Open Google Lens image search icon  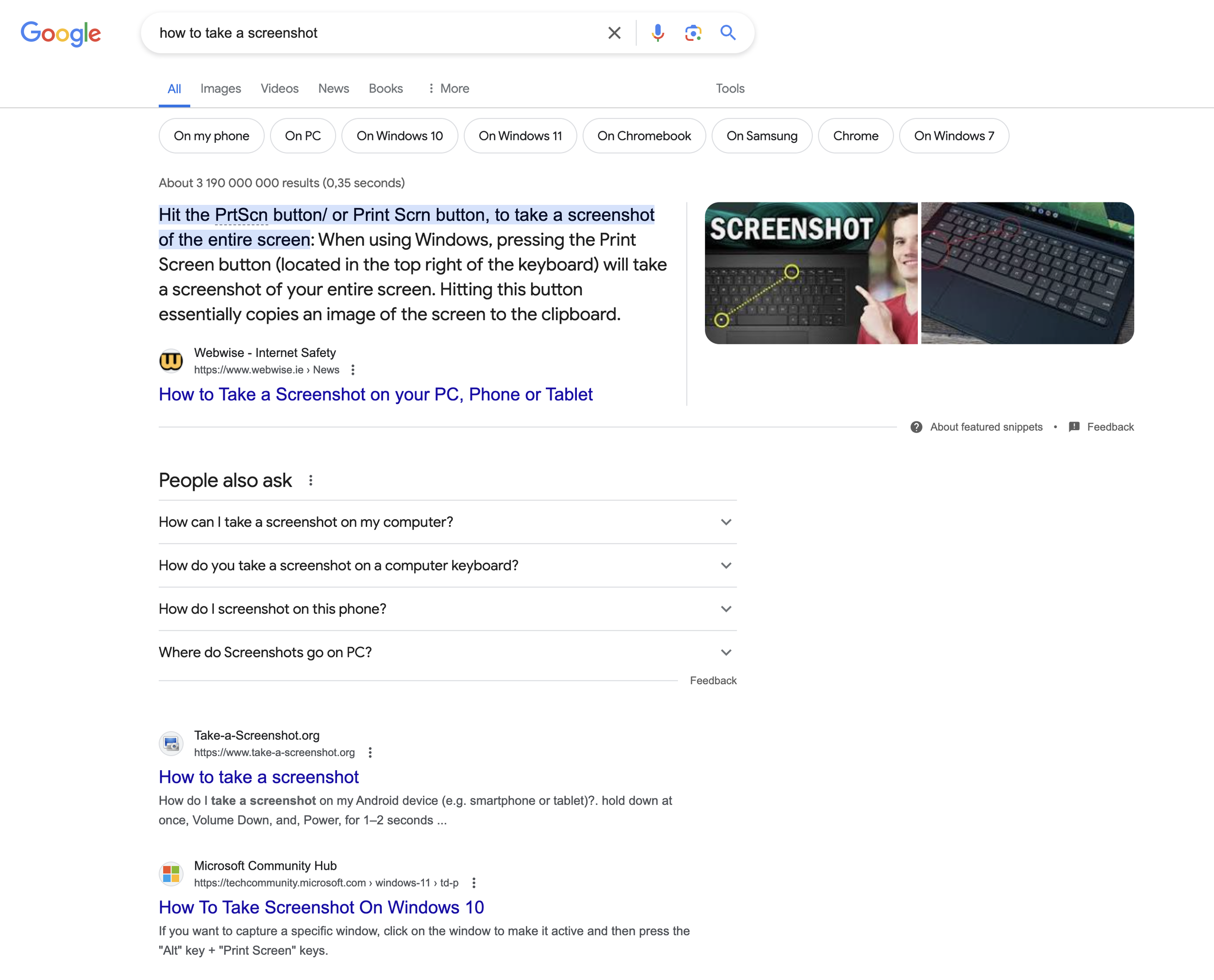click(x=692, y=33)
